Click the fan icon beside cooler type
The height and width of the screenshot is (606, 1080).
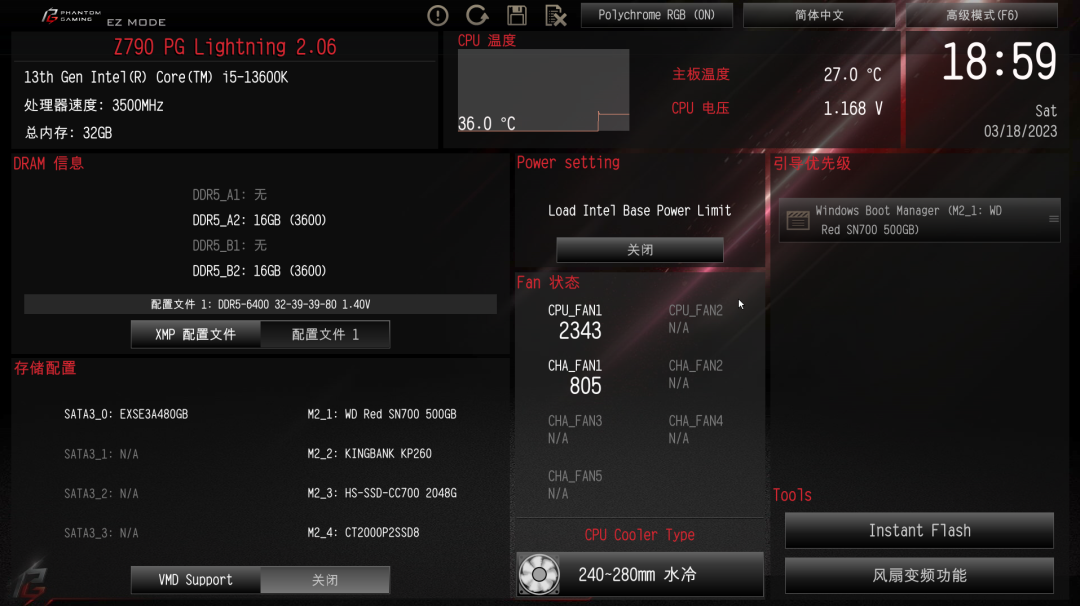pyautogui.click(x=539, y=574)
